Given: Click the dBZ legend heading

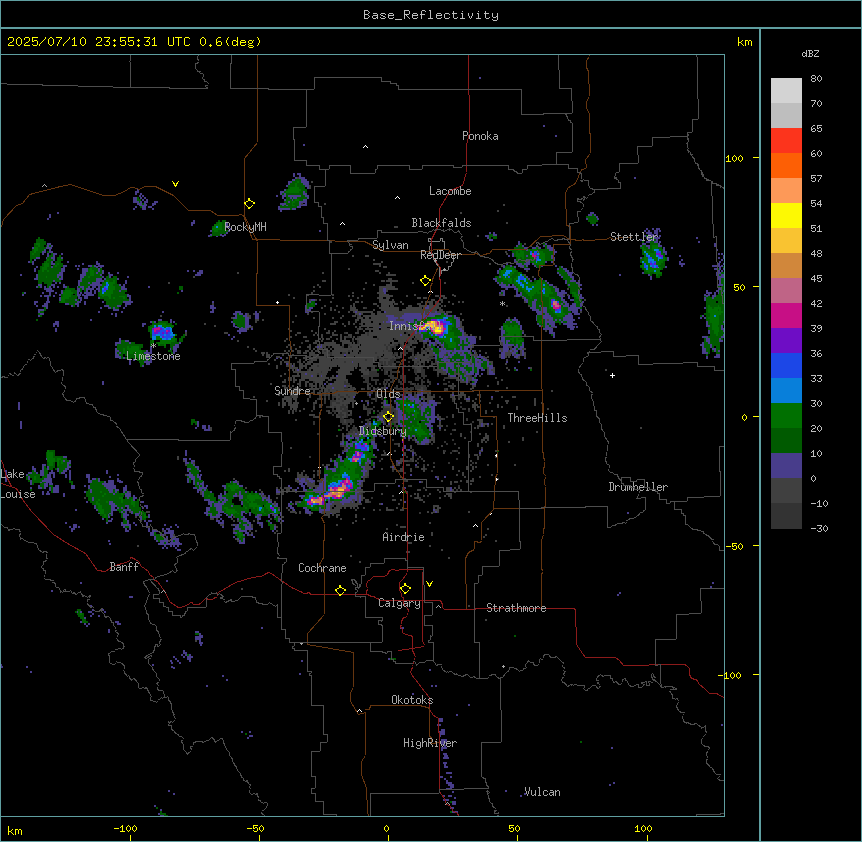Looking at the screenshot, I should [810, 53].
